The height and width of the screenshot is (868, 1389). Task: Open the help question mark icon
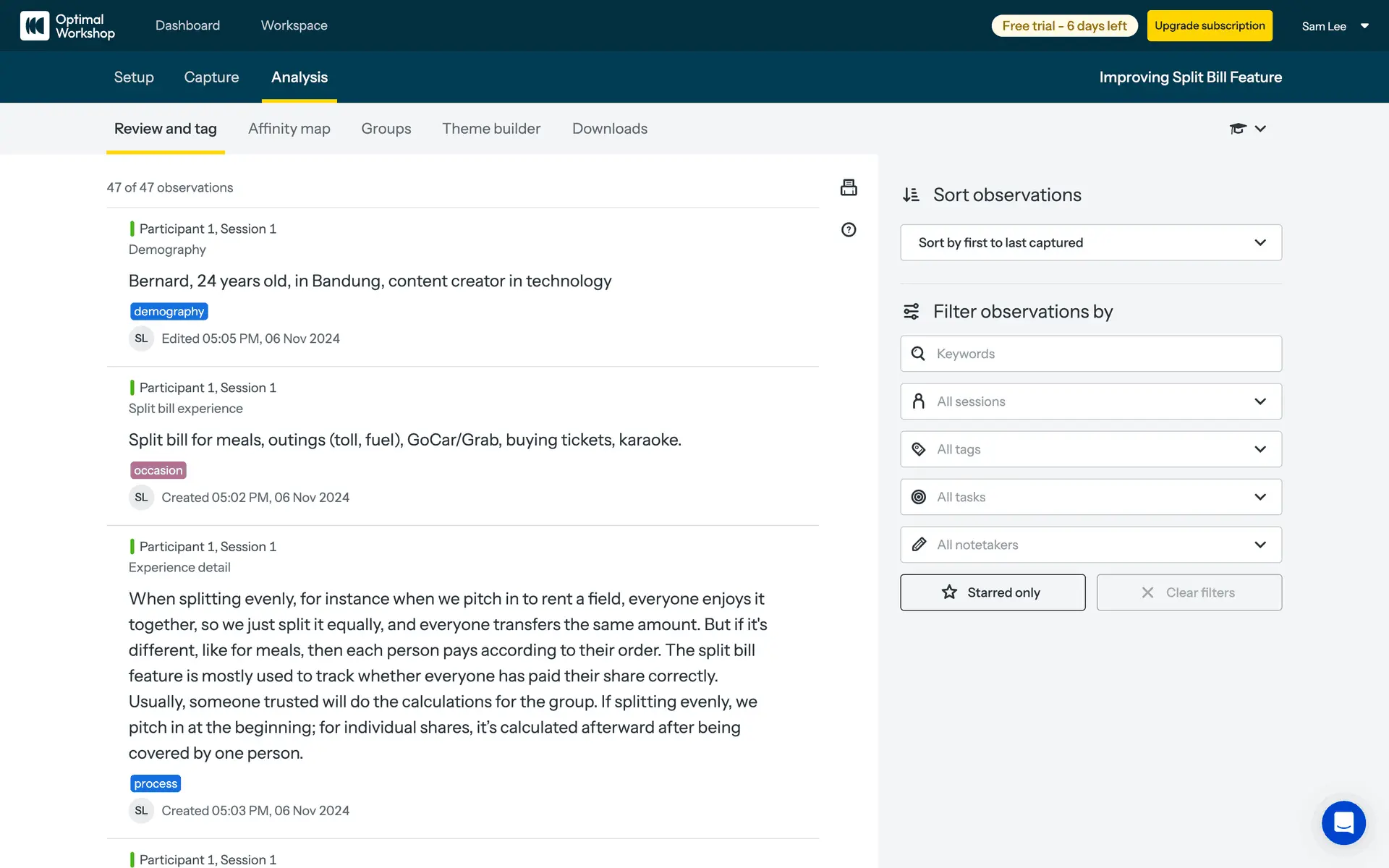pyautogui.click(x=849, y=230)
